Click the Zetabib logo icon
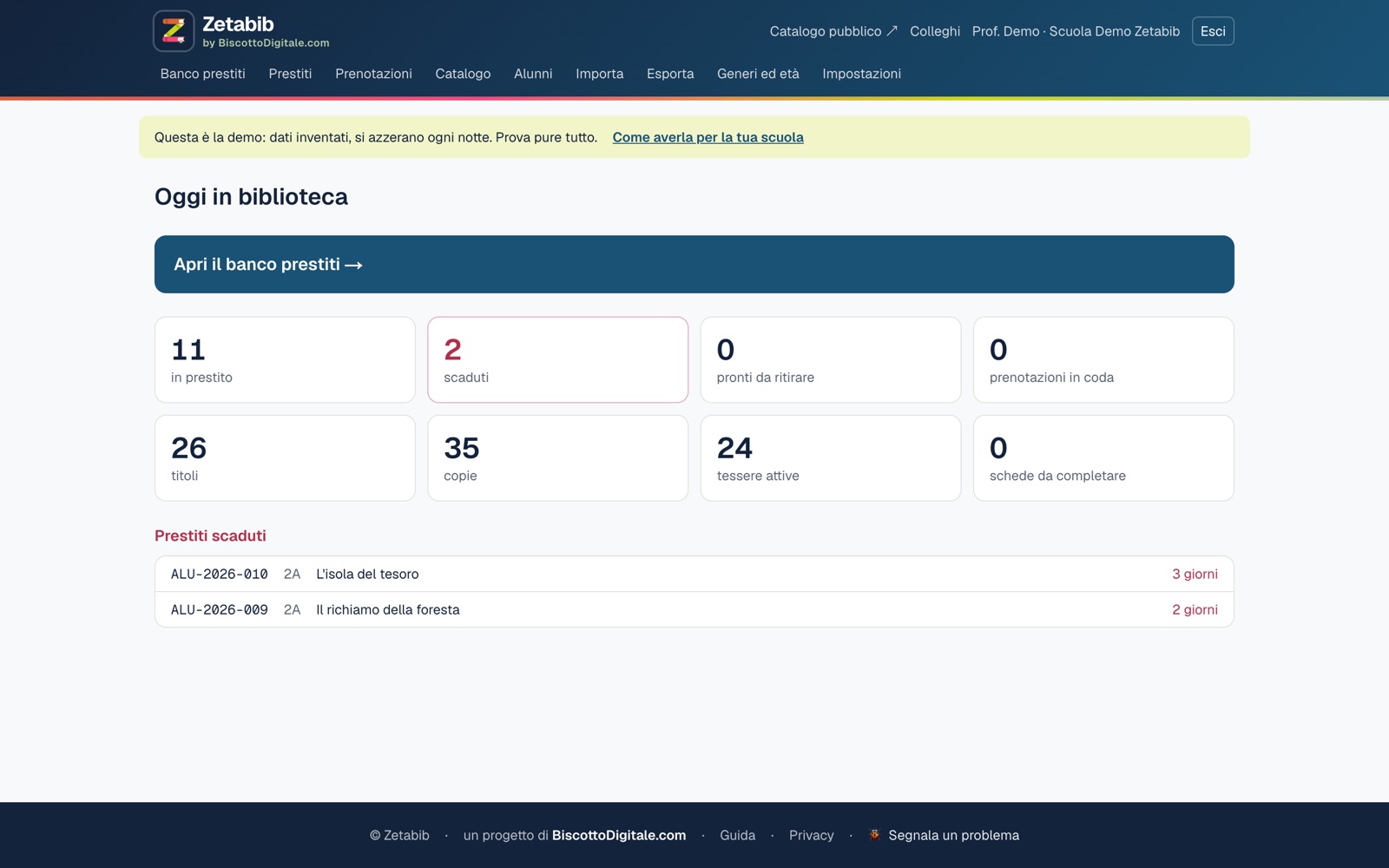 pos(174,31)
